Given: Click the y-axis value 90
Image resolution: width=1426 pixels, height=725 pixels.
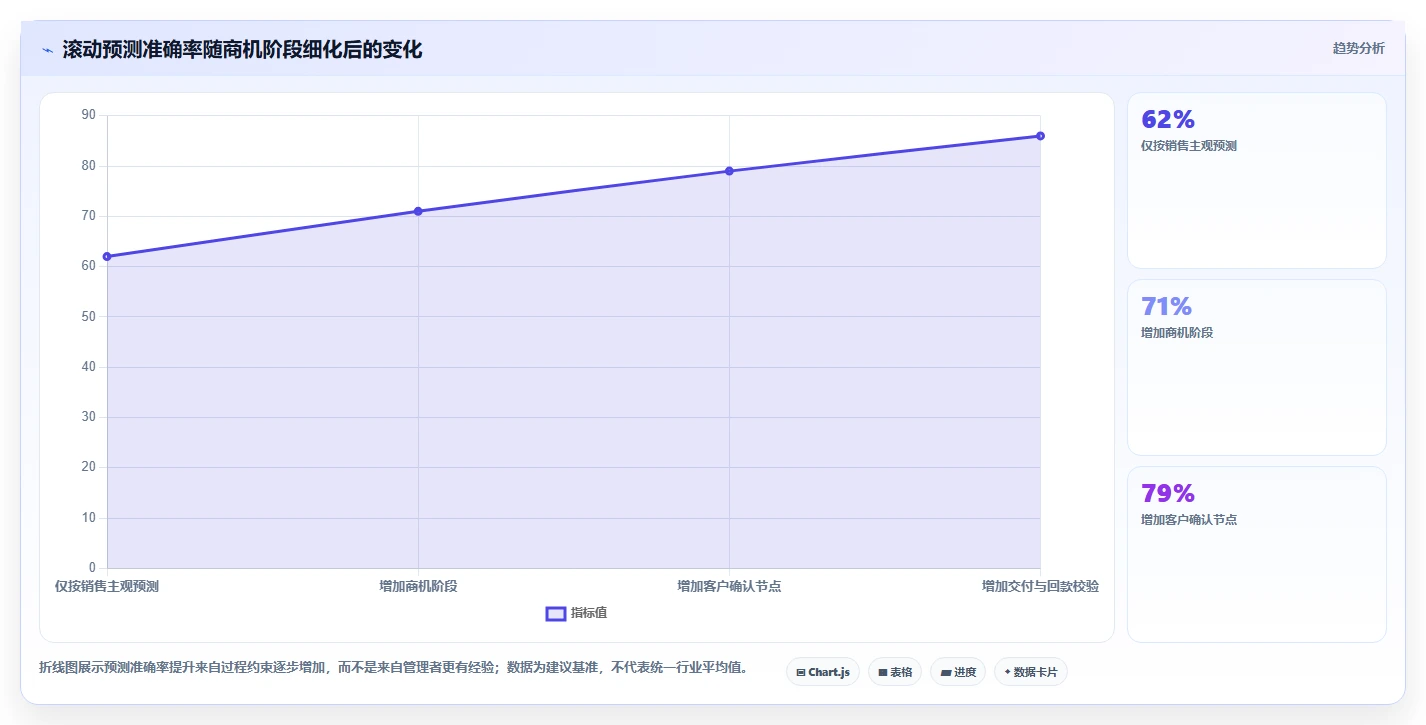Looking at the screenshot, I should 89,115.
